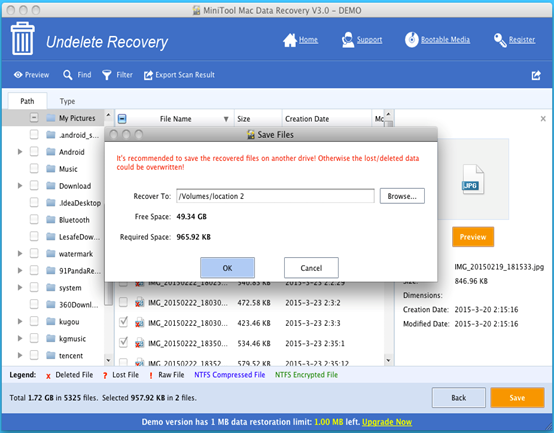This screenshot has width=554, height=433.
Task: Click deleted file icon of 423.46 KB image
Action: point(140,323)
